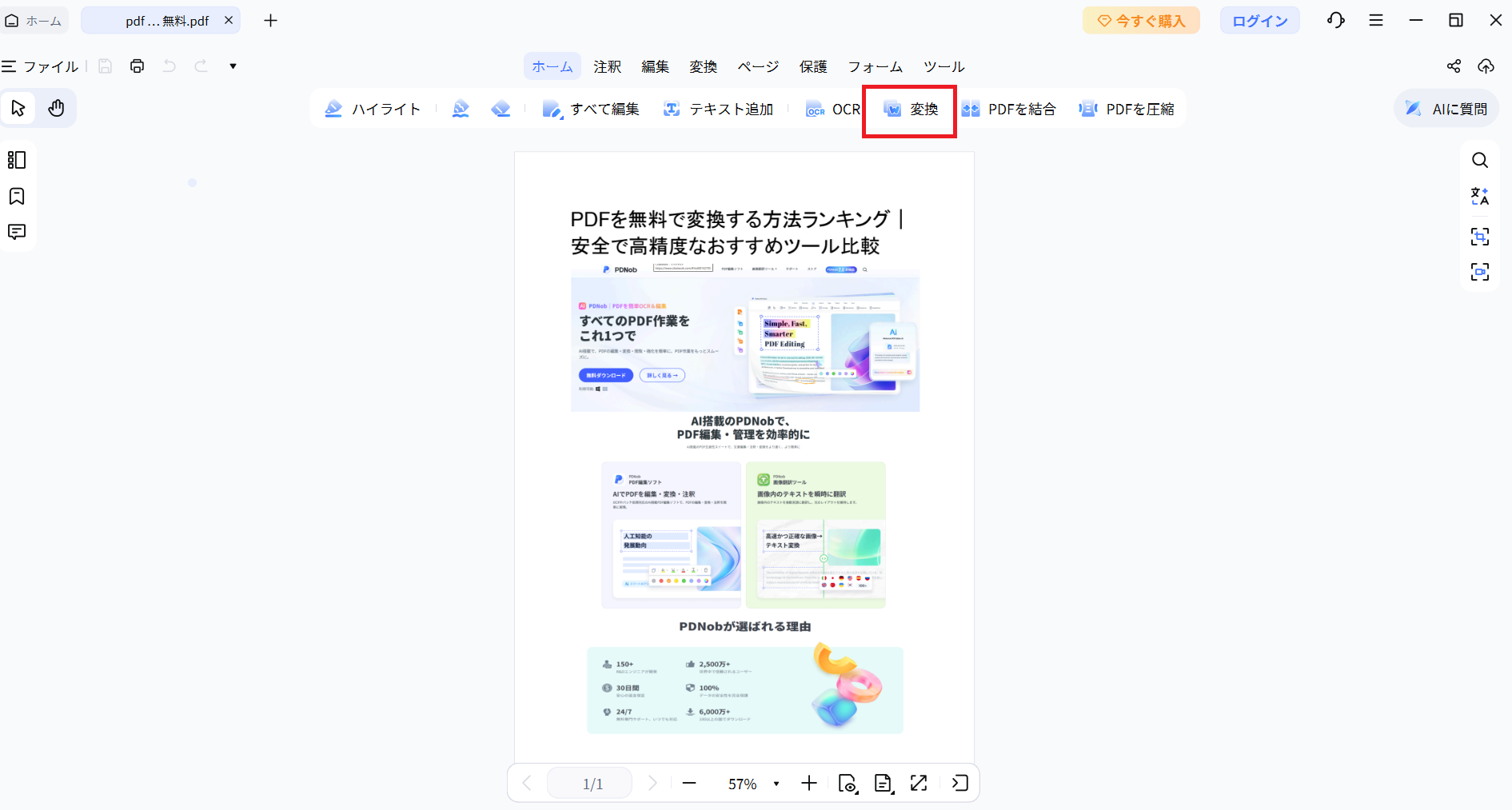Click the screen recording icon in right sidebar
The height and width of the screenshot is (810, 1512).
[x=1480, y=272]
